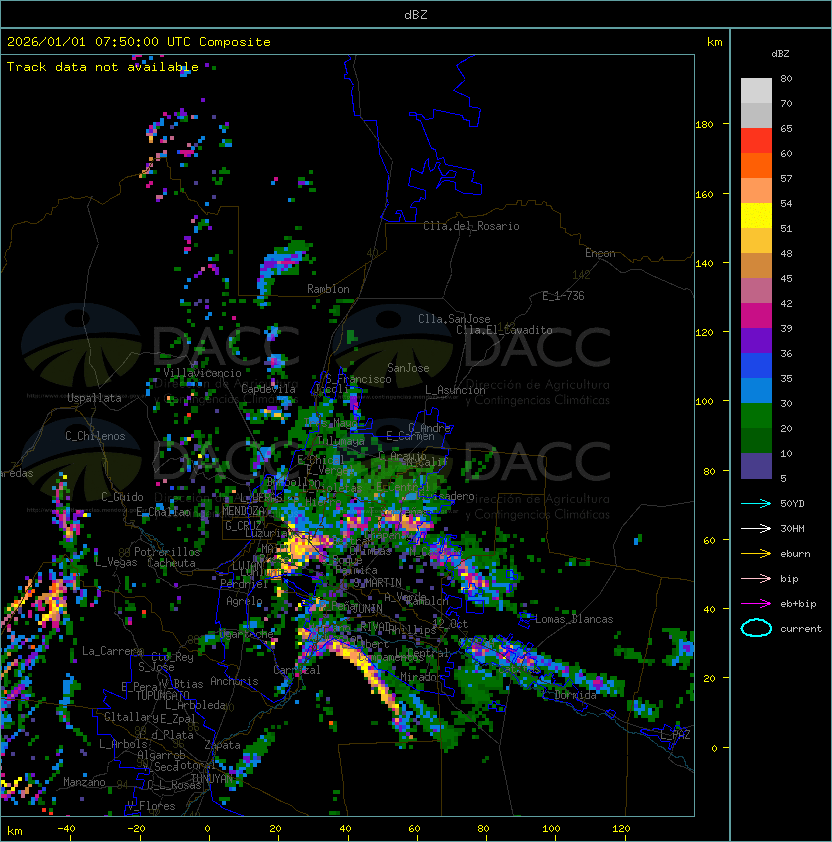832x842 pixels.
Task: Click the 'dBZ' title at the top
Action: click(416, 15)
